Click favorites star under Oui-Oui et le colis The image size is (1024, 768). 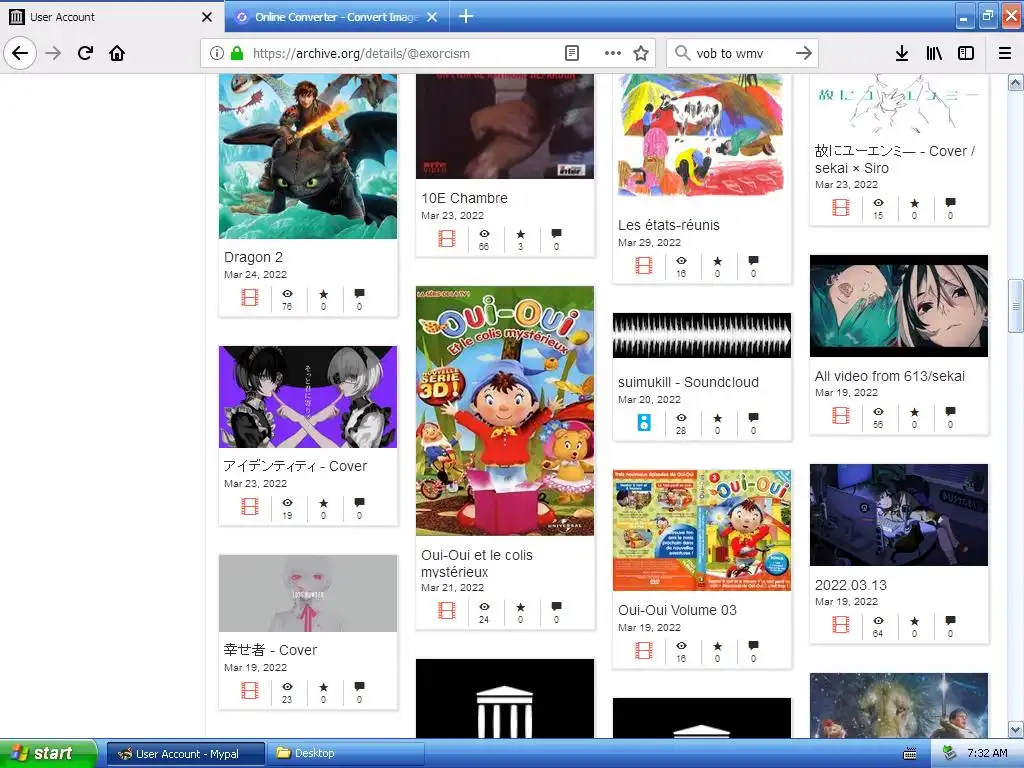(520, 607)
